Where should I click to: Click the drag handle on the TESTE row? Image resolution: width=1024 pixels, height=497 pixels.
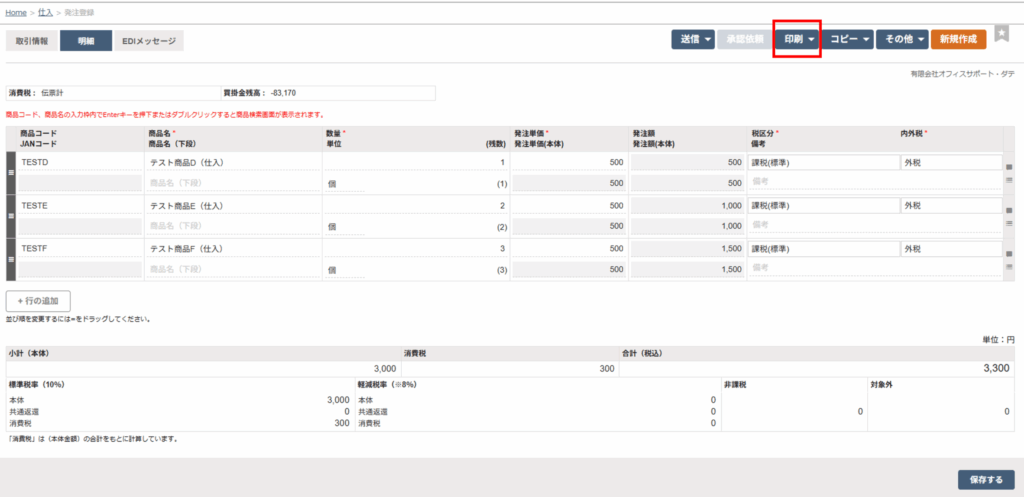[12, 216]
